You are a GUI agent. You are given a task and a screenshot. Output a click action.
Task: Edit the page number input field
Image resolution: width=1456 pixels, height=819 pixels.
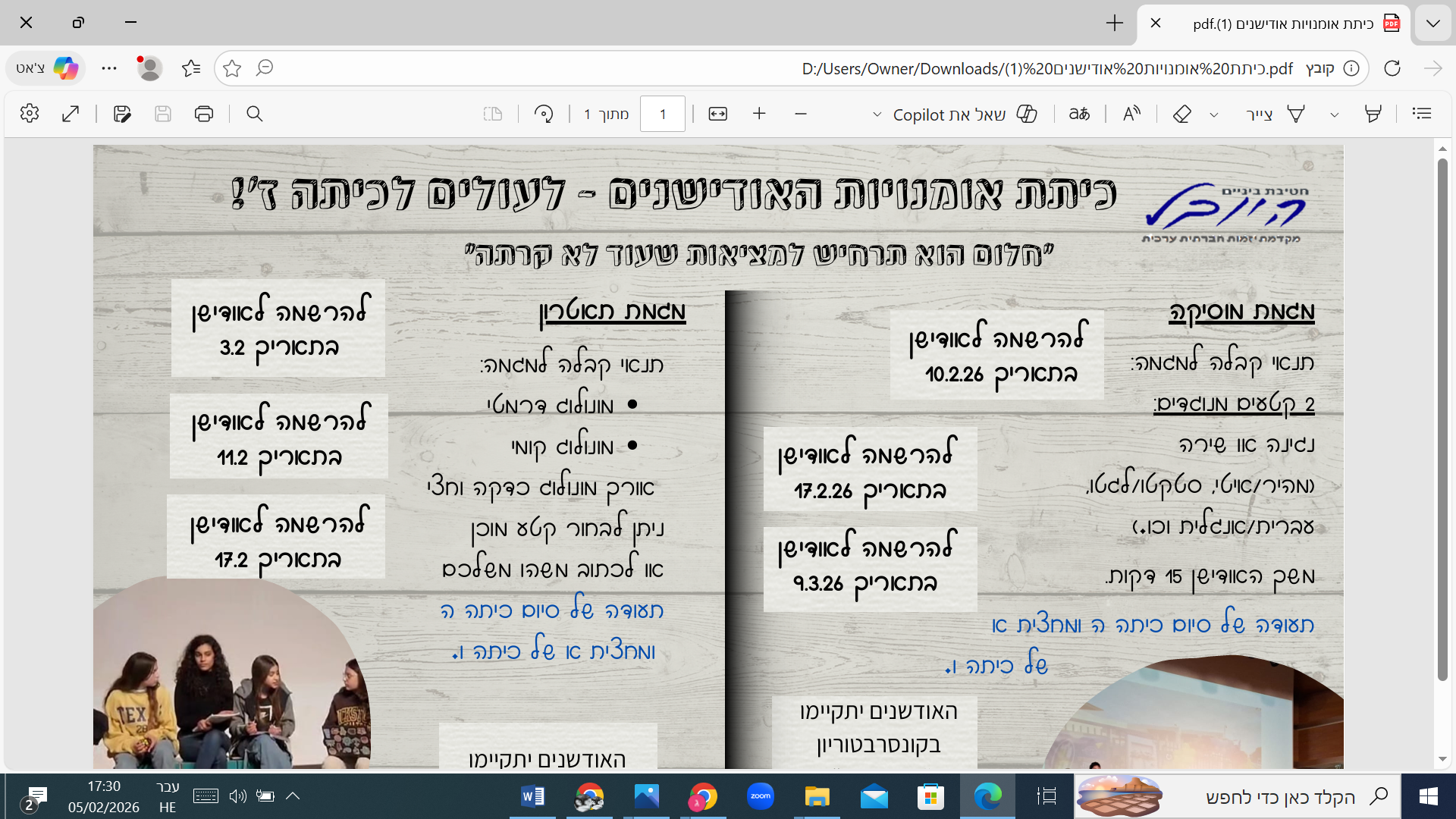point(662,114)
